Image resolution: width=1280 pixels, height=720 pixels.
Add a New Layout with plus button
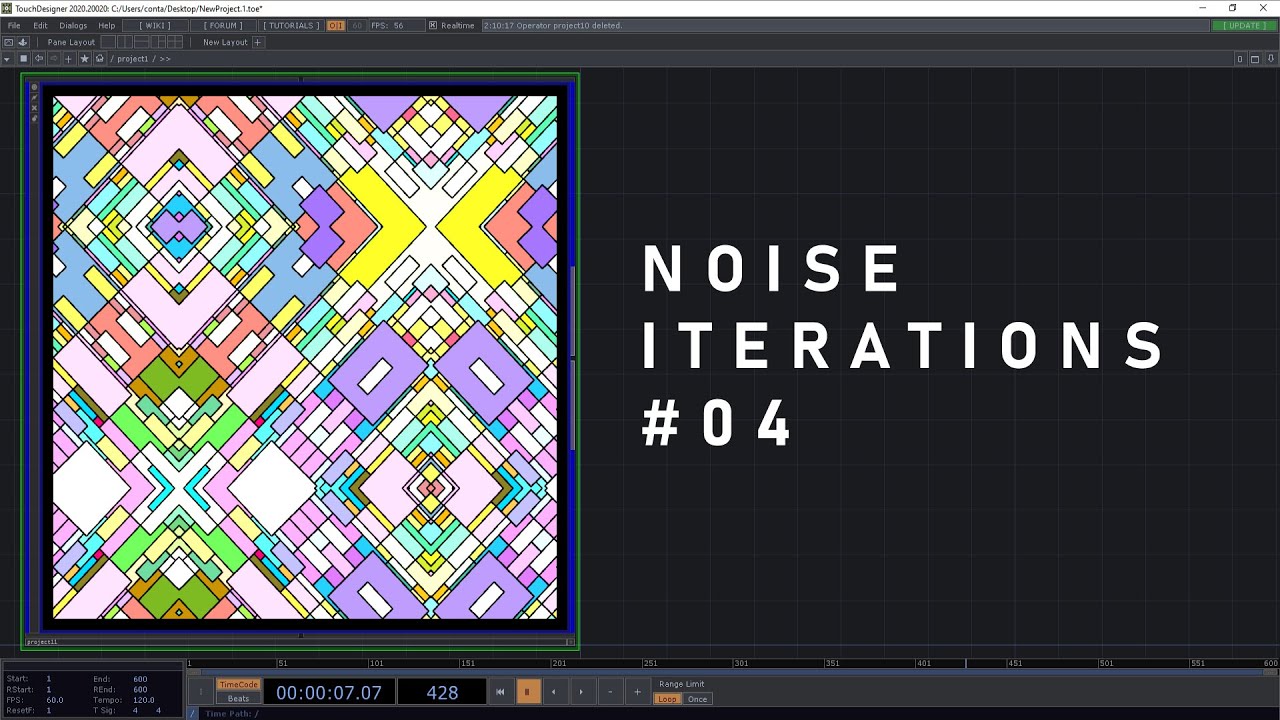[x=257, y=42]
